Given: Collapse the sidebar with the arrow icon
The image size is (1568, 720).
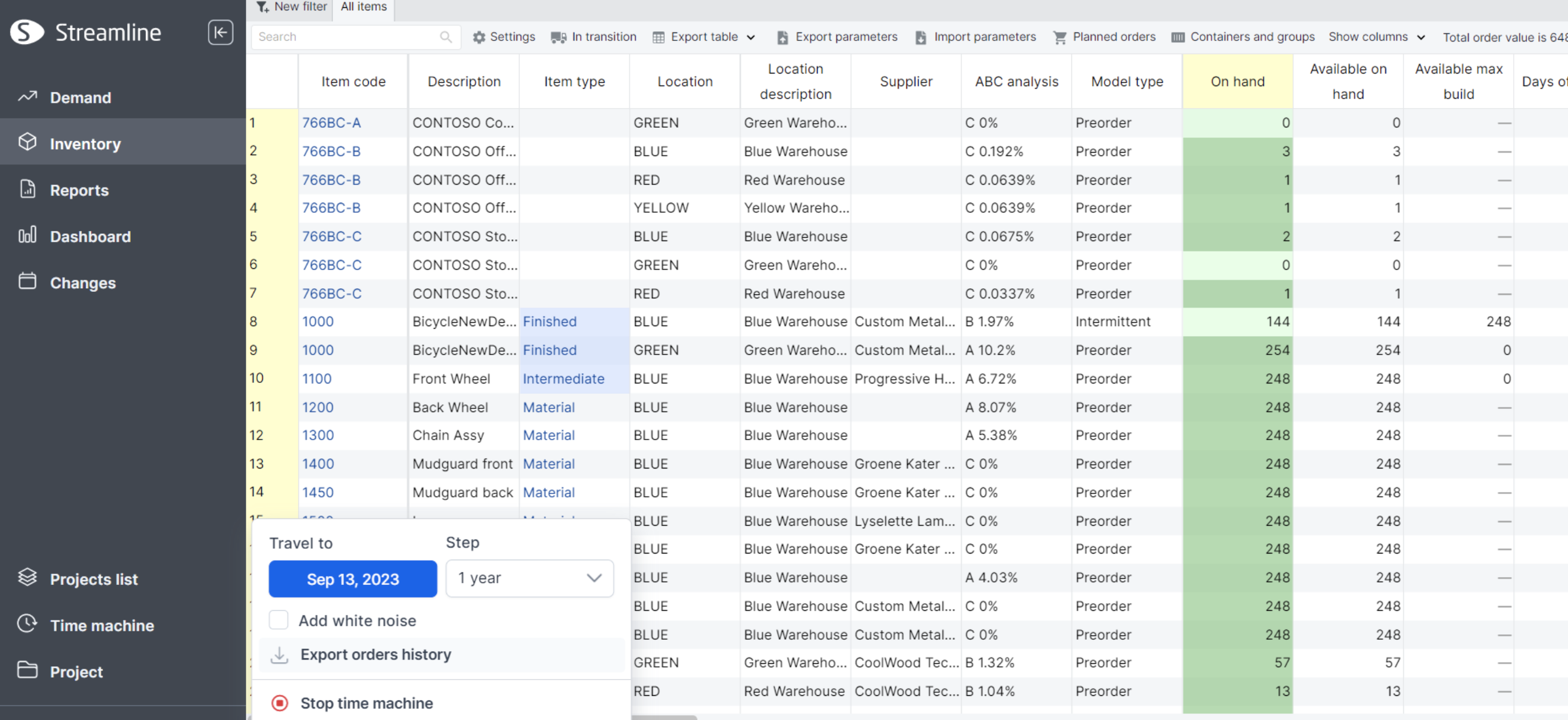Looking at the screenshot, I should 220,33.
